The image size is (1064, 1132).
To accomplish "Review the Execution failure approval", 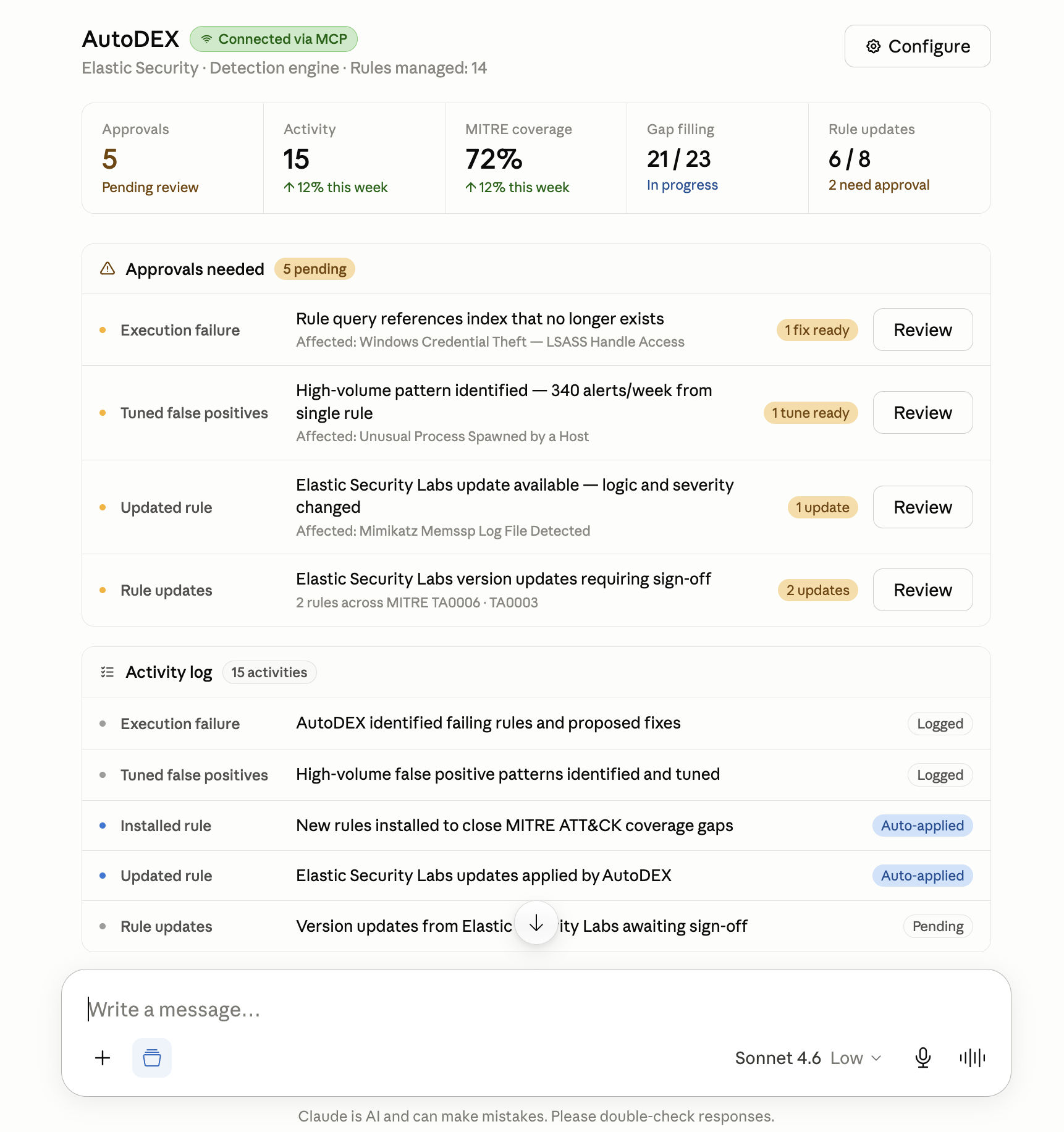I will pos(923,330).
